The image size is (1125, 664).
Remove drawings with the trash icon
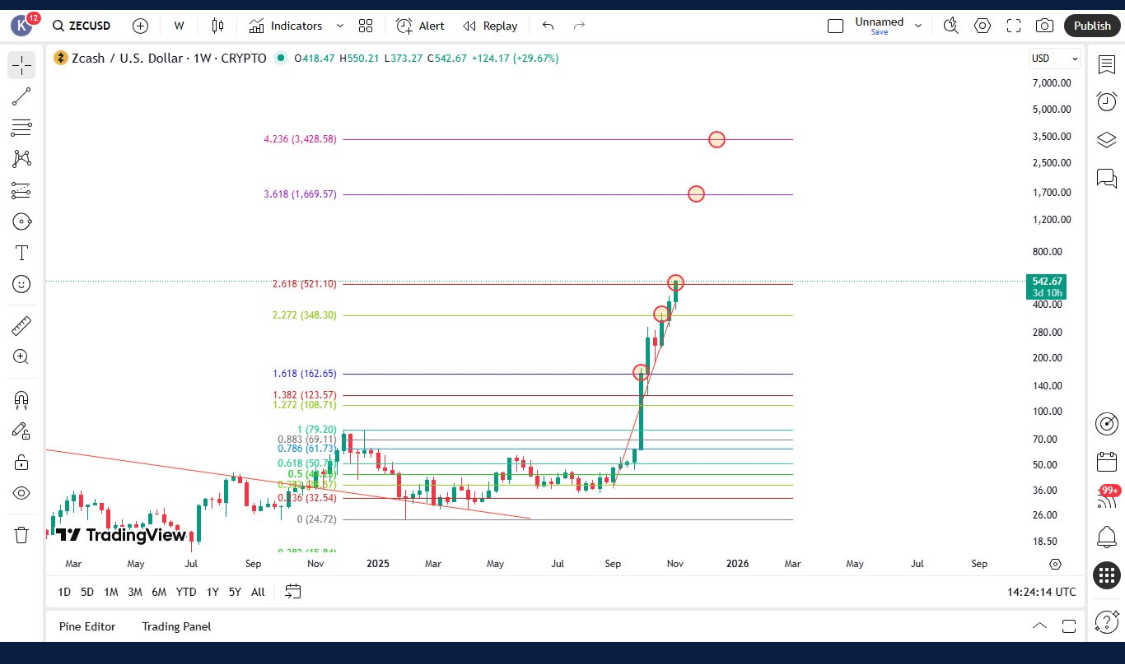click(x=21, y=535)
